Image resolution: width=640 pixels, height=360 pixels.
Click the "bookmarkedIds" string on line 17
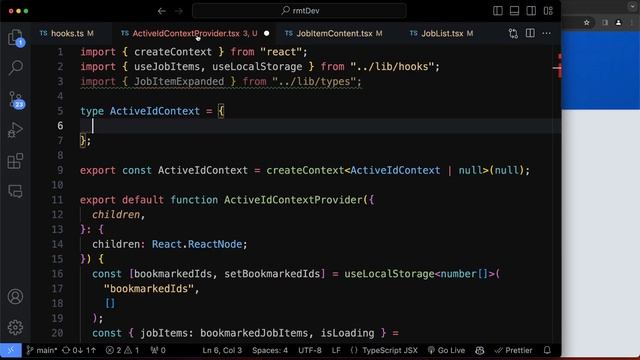point(149,289)
